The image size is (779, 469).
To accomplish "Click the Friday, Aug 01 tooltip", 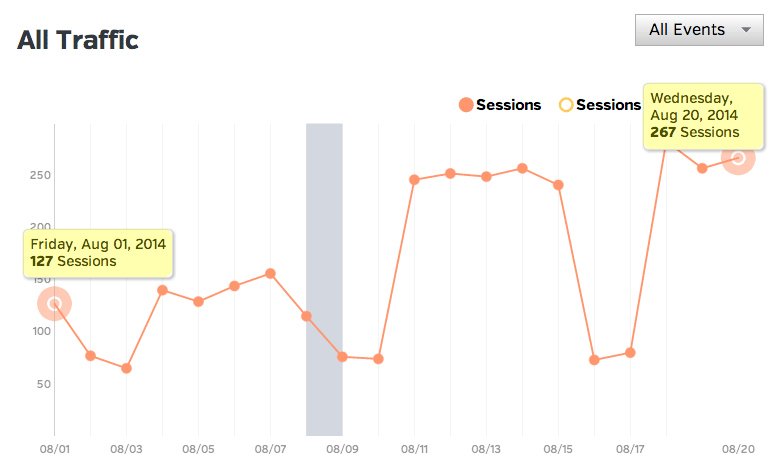I will click(x=98, y=253).
